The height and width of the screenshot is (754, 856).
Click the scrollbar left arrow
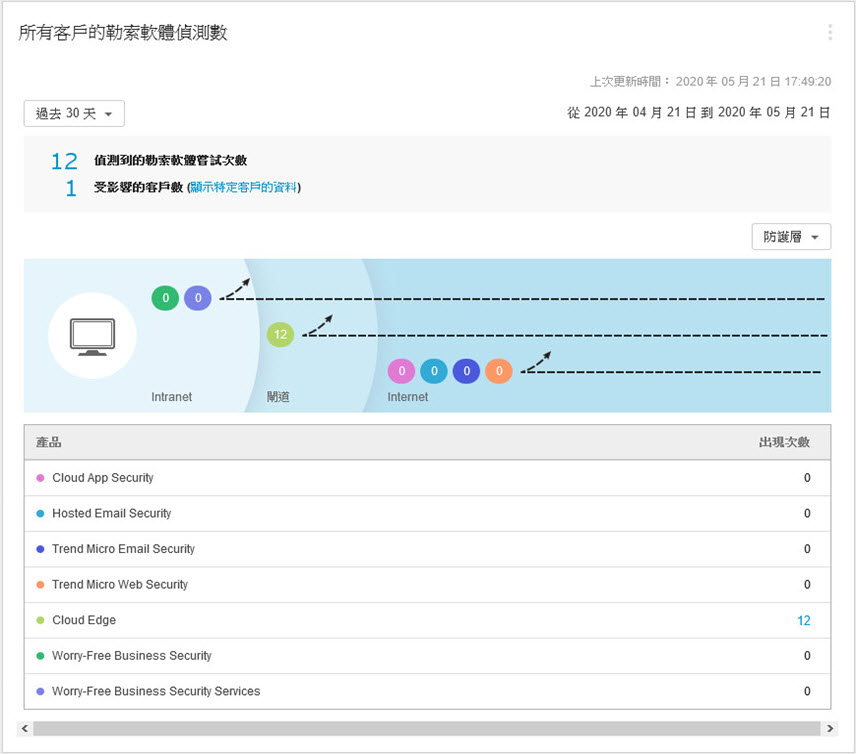coord(25,729)
